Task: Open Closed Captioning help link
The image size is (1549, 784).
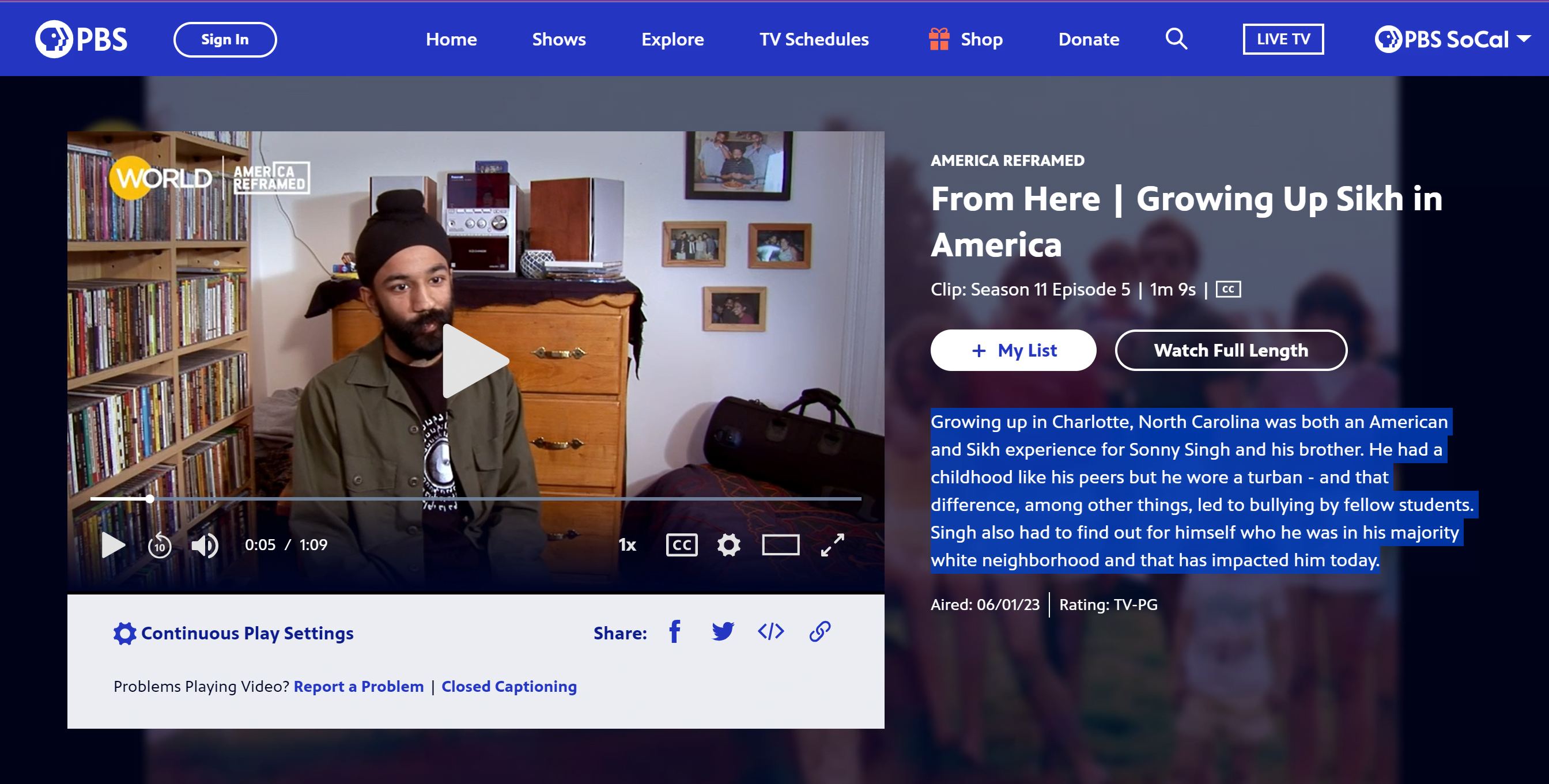Action: pos(509,686)
